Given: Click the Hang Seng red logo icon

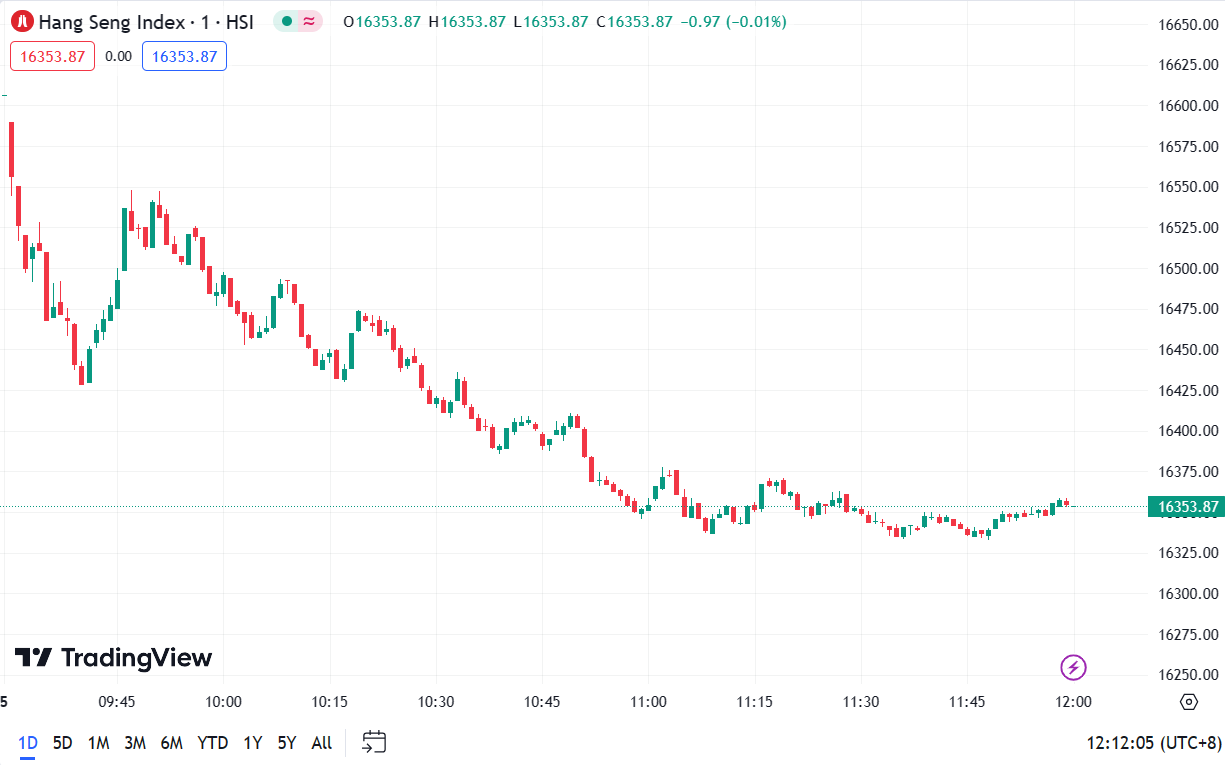Looking at the screenshot, I should coord(22,21).
